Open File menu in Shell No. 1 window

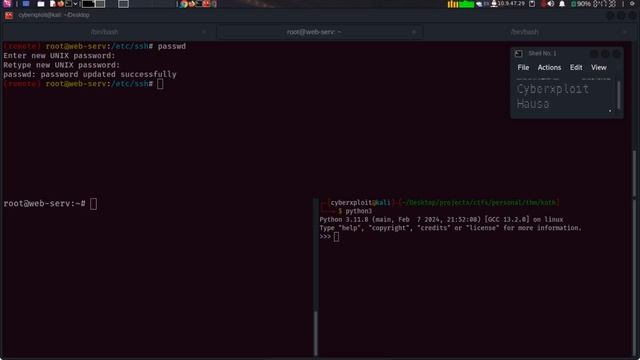tap(523, 67)
